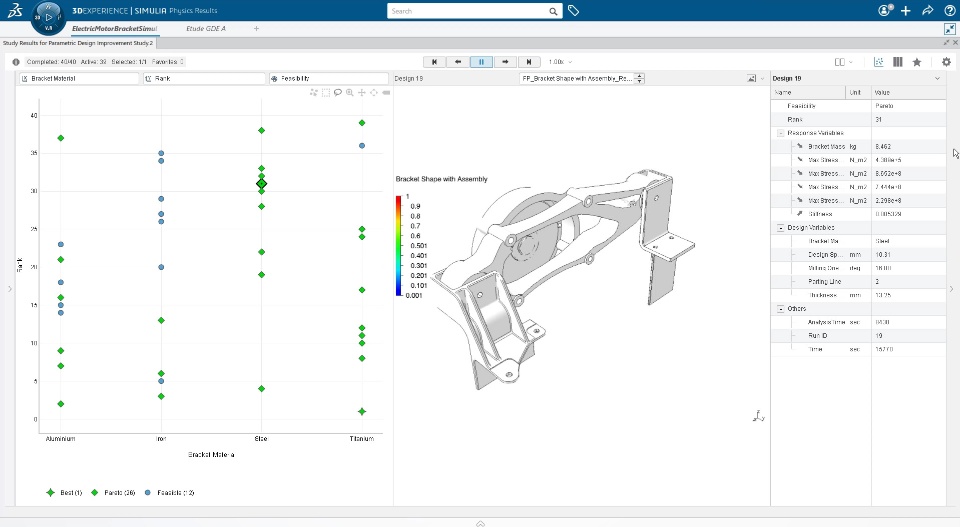Viewport: 960px width, 527px height.
Task: Select the chart lasso comment tool
Action: tap(337, 92)
